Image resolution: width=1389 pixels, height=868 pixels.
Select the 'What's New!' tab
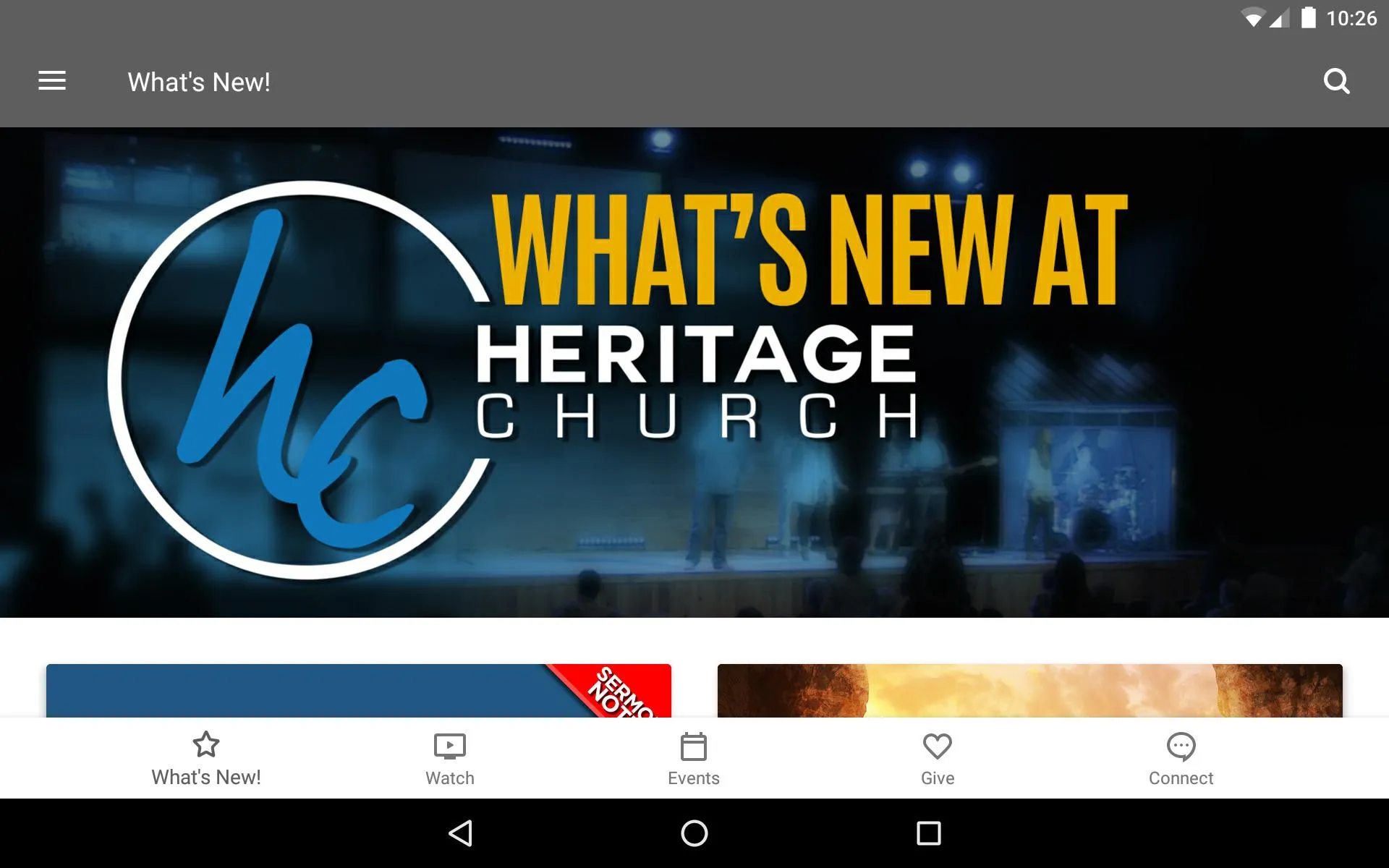[205, 758]
